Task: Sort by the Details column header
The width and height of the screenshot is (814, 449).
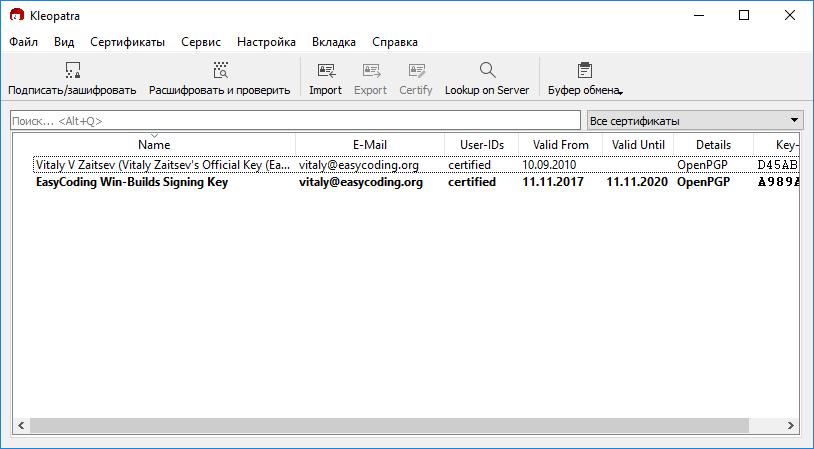Action: [713, 144]
